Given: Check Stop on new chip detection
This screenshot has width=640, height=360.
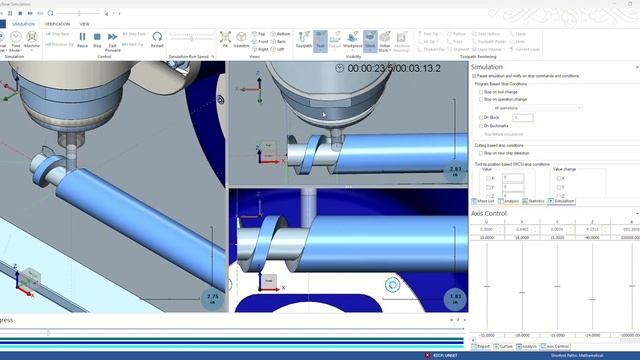Looking at the screenshot, I should coord(481,153).
